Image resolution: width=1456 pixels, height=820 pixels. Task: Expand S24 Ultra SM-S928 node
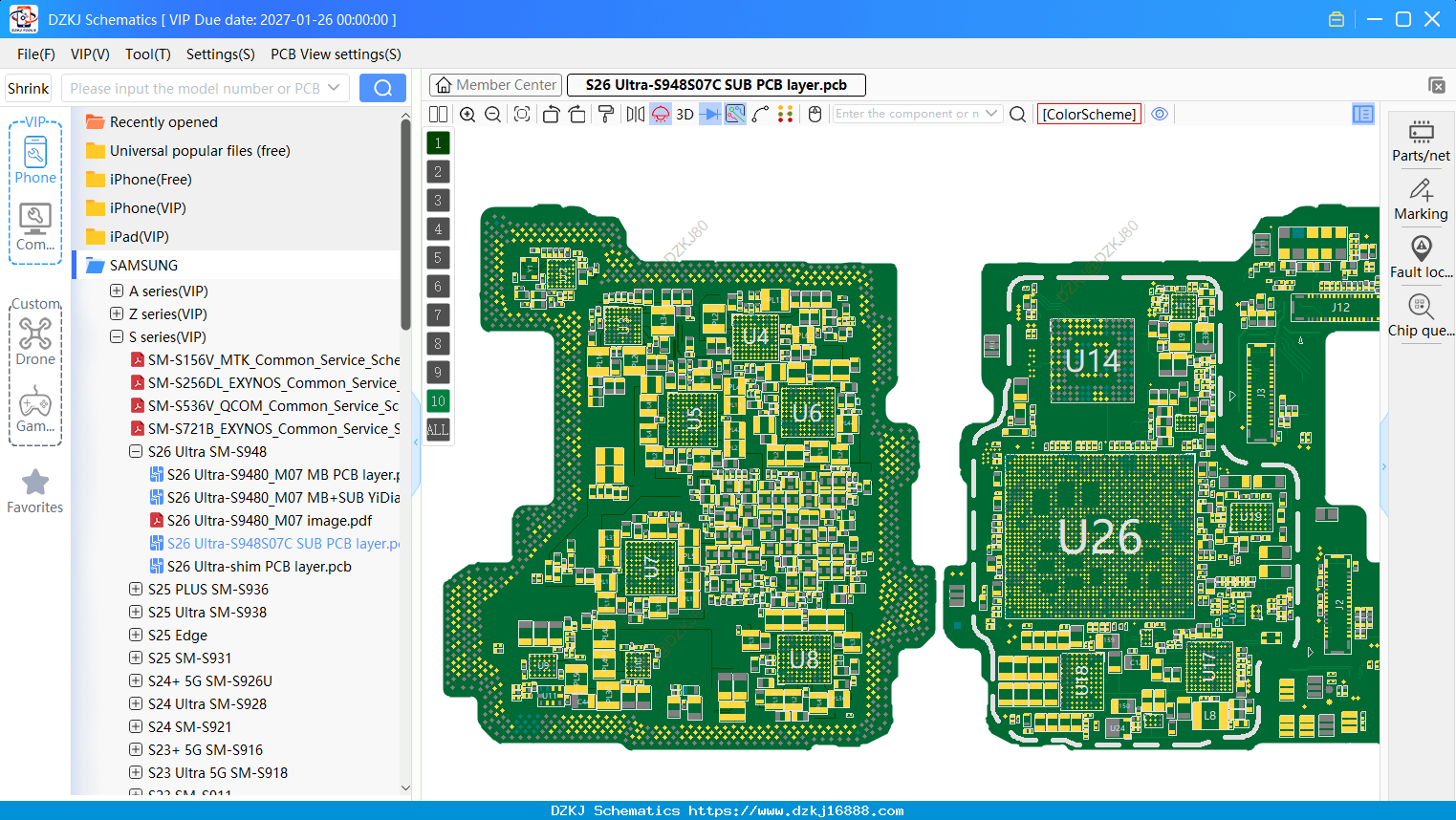pyautogui.click(x=136, y=703)
